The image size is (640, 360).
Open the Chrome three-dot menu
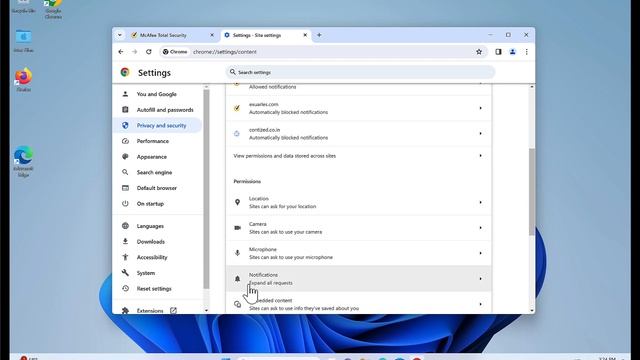point(527,52)
